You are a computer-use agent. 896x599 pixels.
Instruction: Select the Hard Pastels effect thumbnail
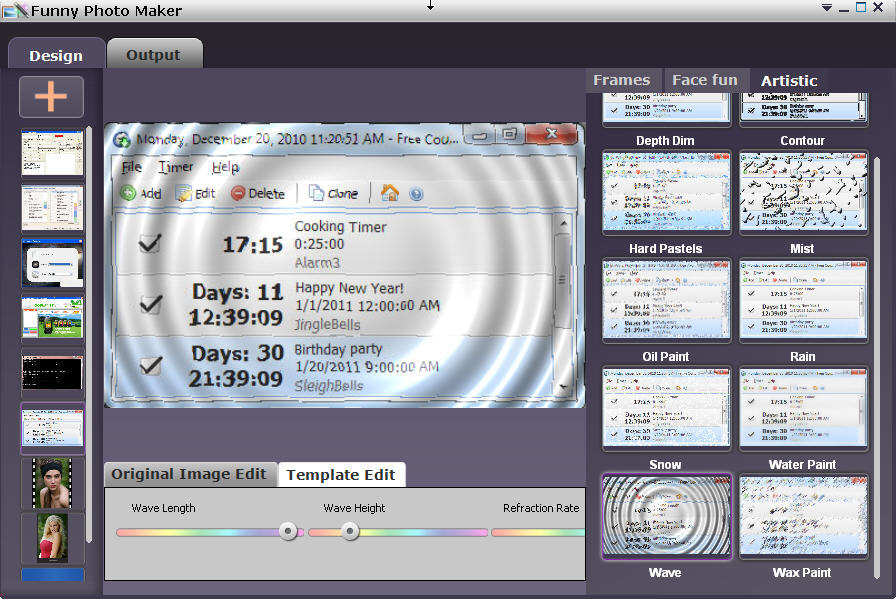click(666, 192)
